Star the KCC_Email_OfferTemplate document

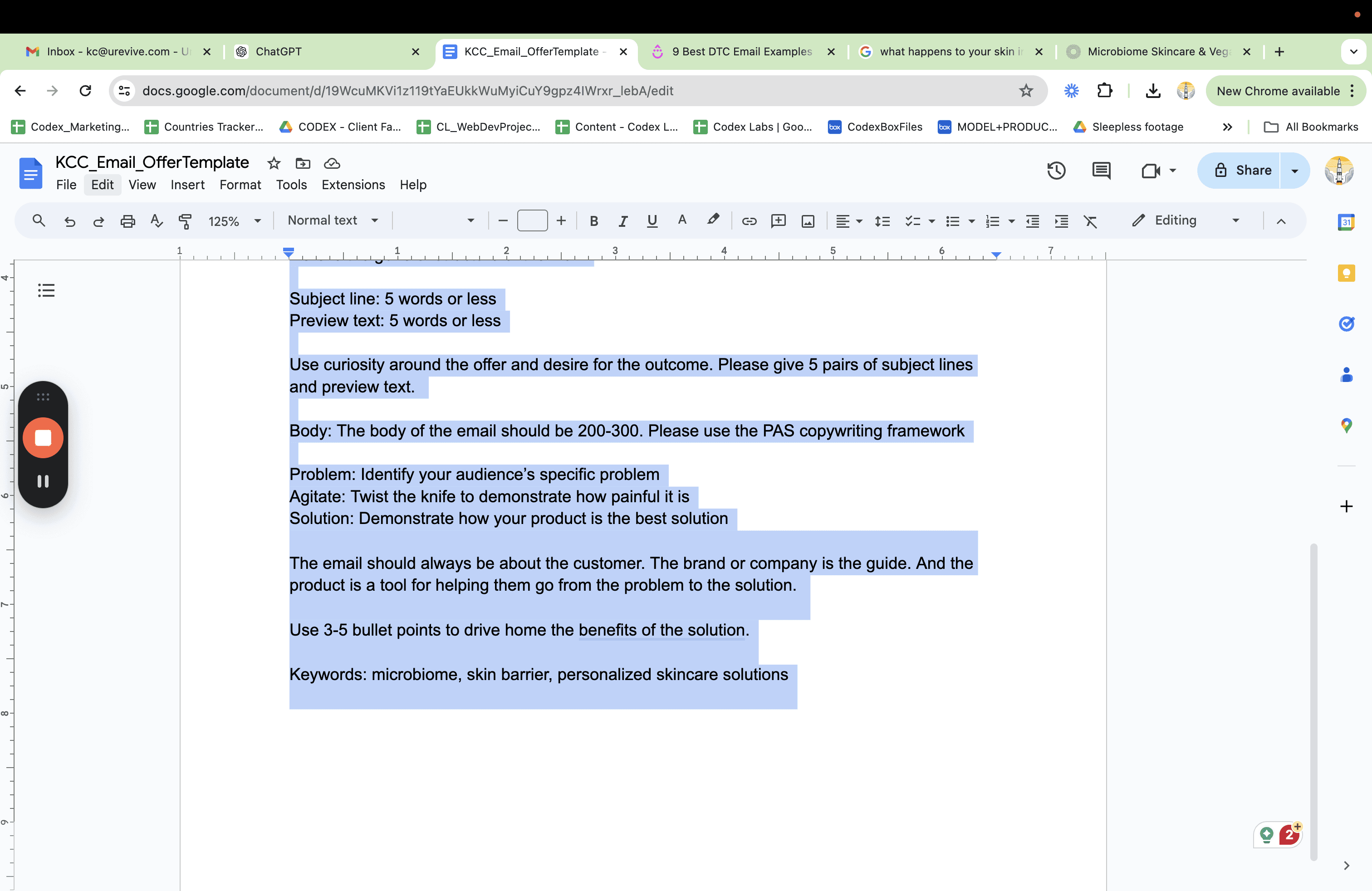(274, 164)
